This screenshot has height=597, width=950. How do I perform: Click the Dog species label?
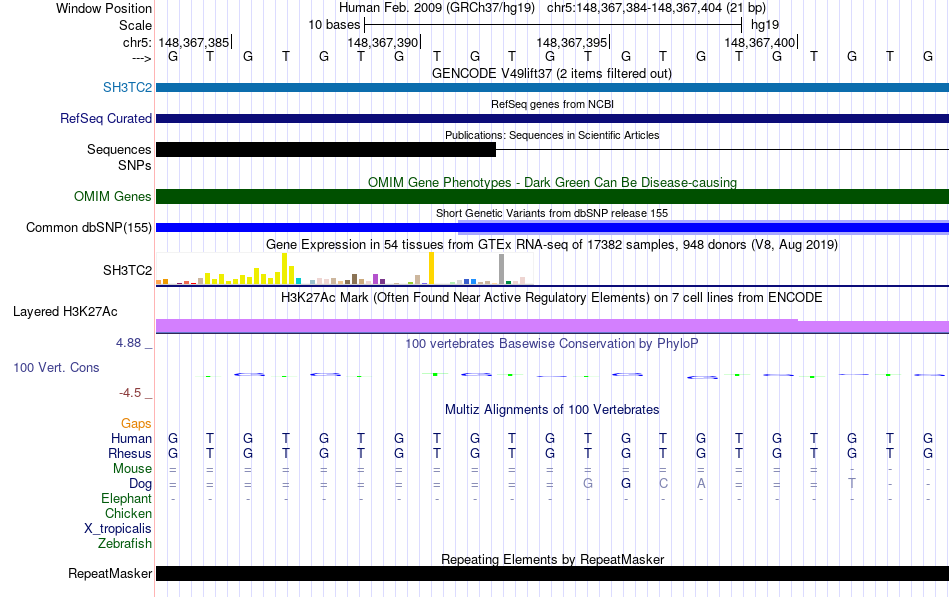(x=141, y=483)
